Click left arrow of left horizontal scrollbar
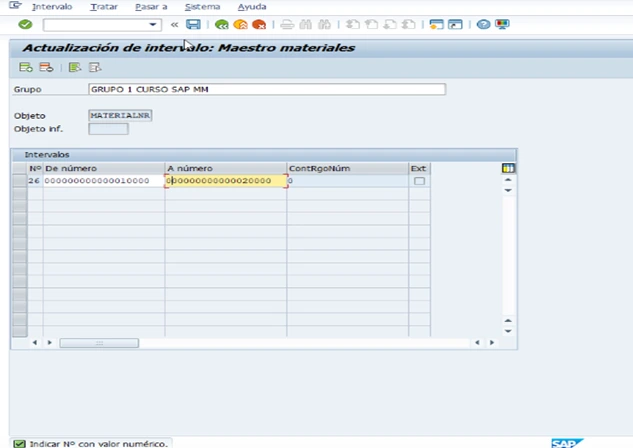 click(35, 343)
